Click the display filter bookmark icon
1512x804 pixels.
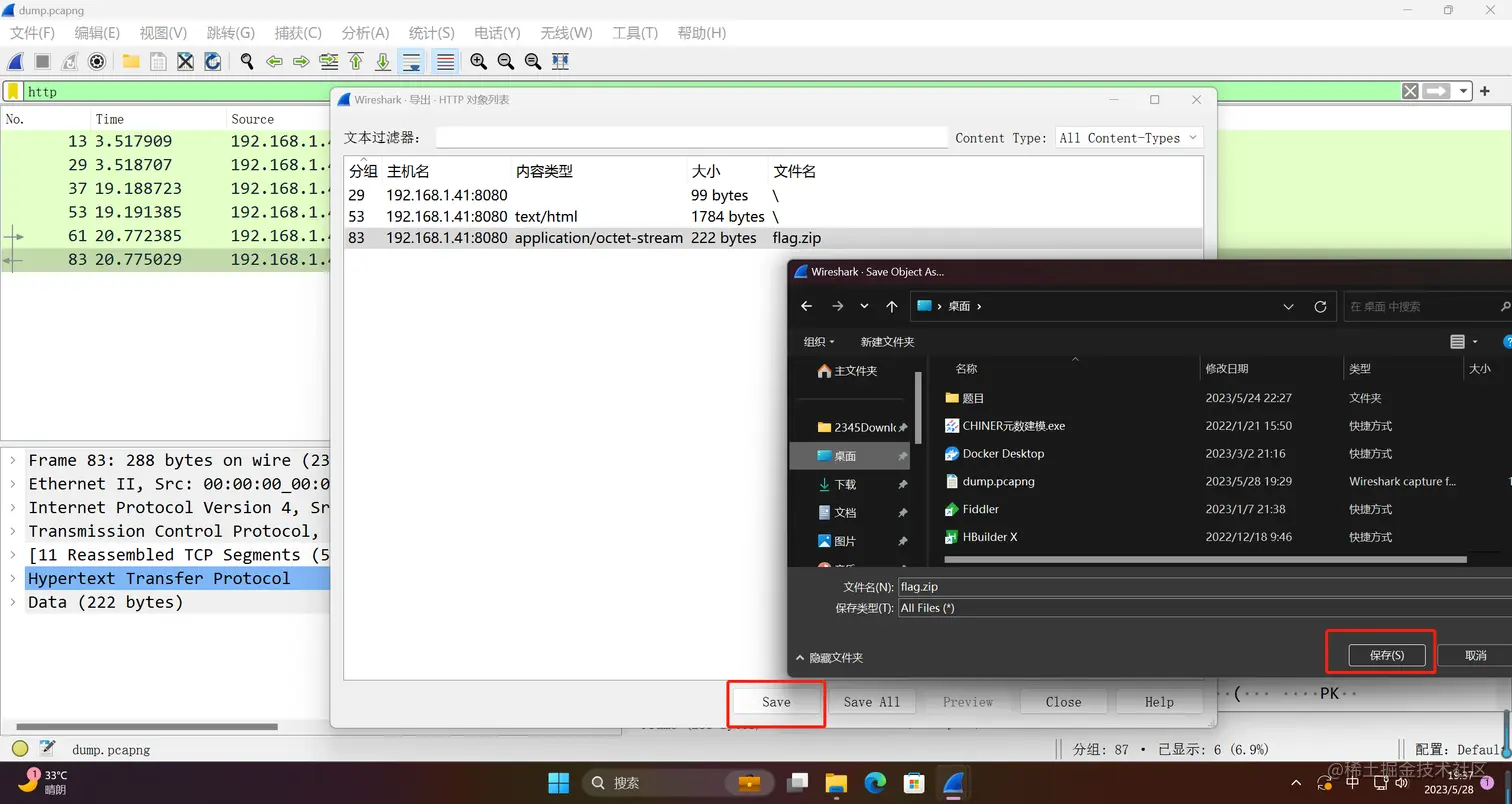(x=13, y=91)
